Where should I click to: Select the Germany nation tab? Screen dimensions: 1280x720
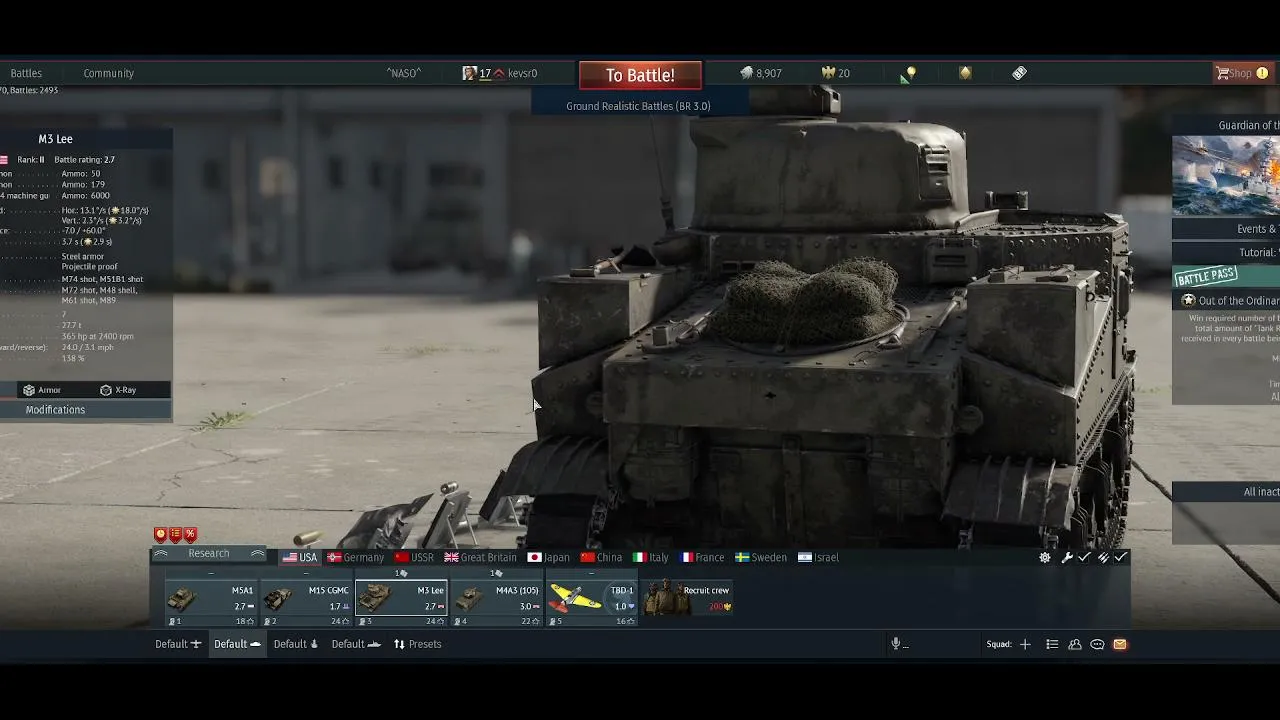(355, 558)
